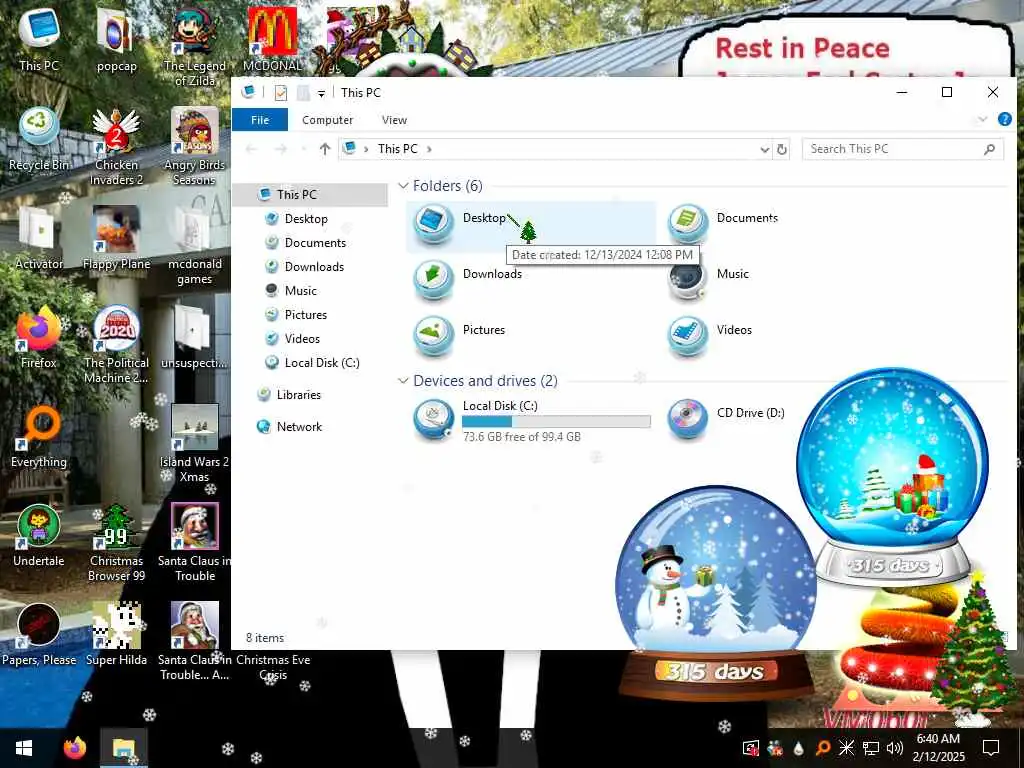This screenshot has height=768, width=1024.
Task: Open CD Drive (D:)
Action: [726, 420]
